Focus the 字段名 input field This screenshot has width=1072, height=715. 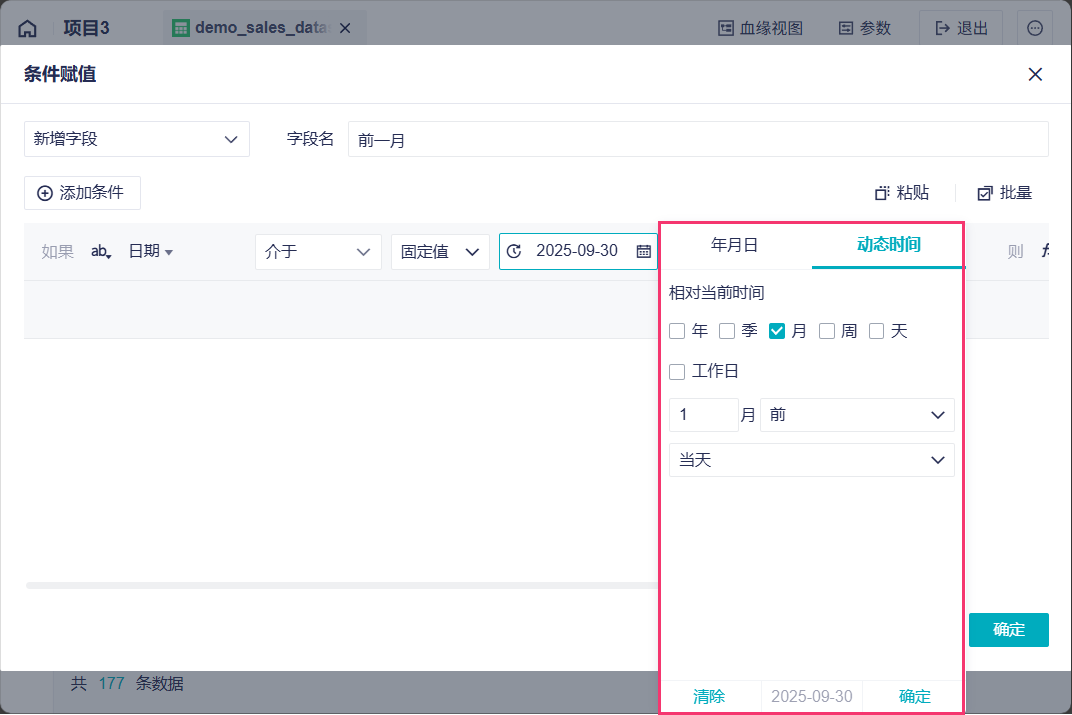coord(698,139)
